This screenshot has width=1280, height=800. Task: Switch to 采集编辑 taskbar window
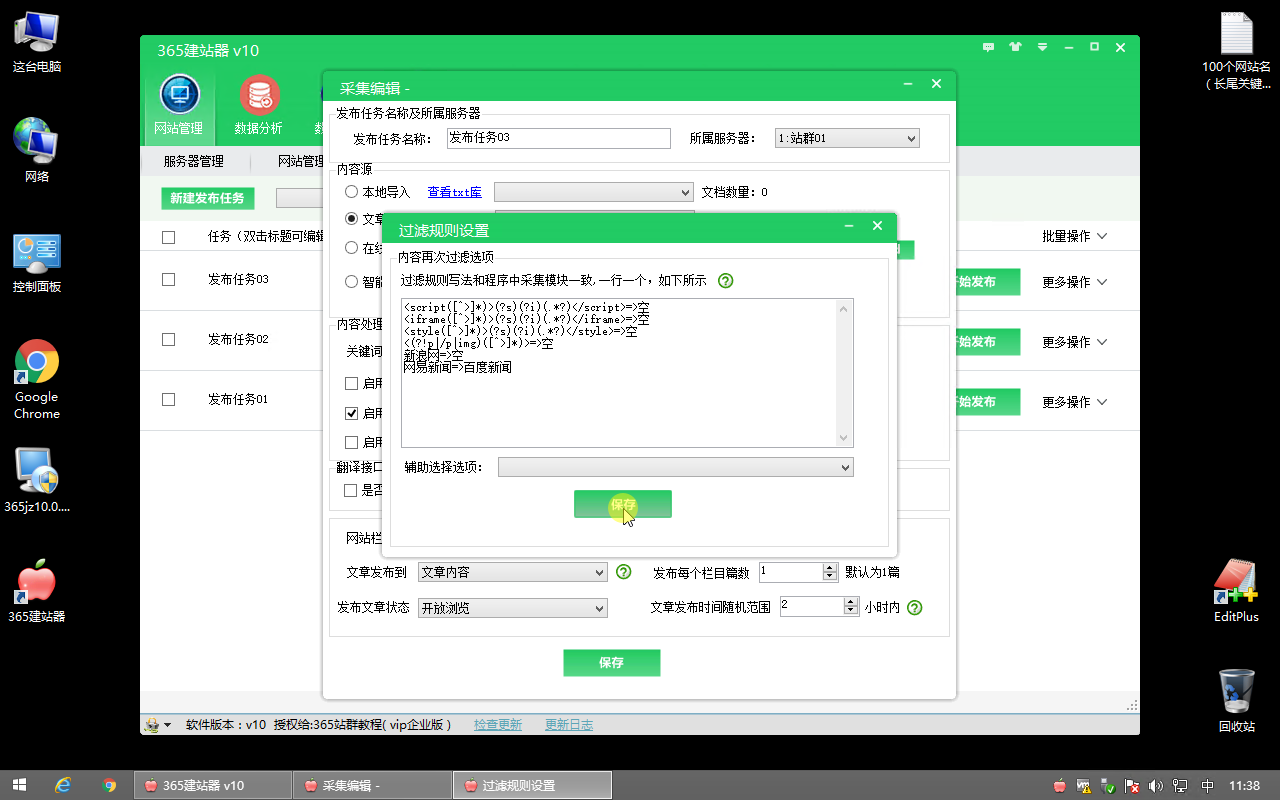(372, 785)
